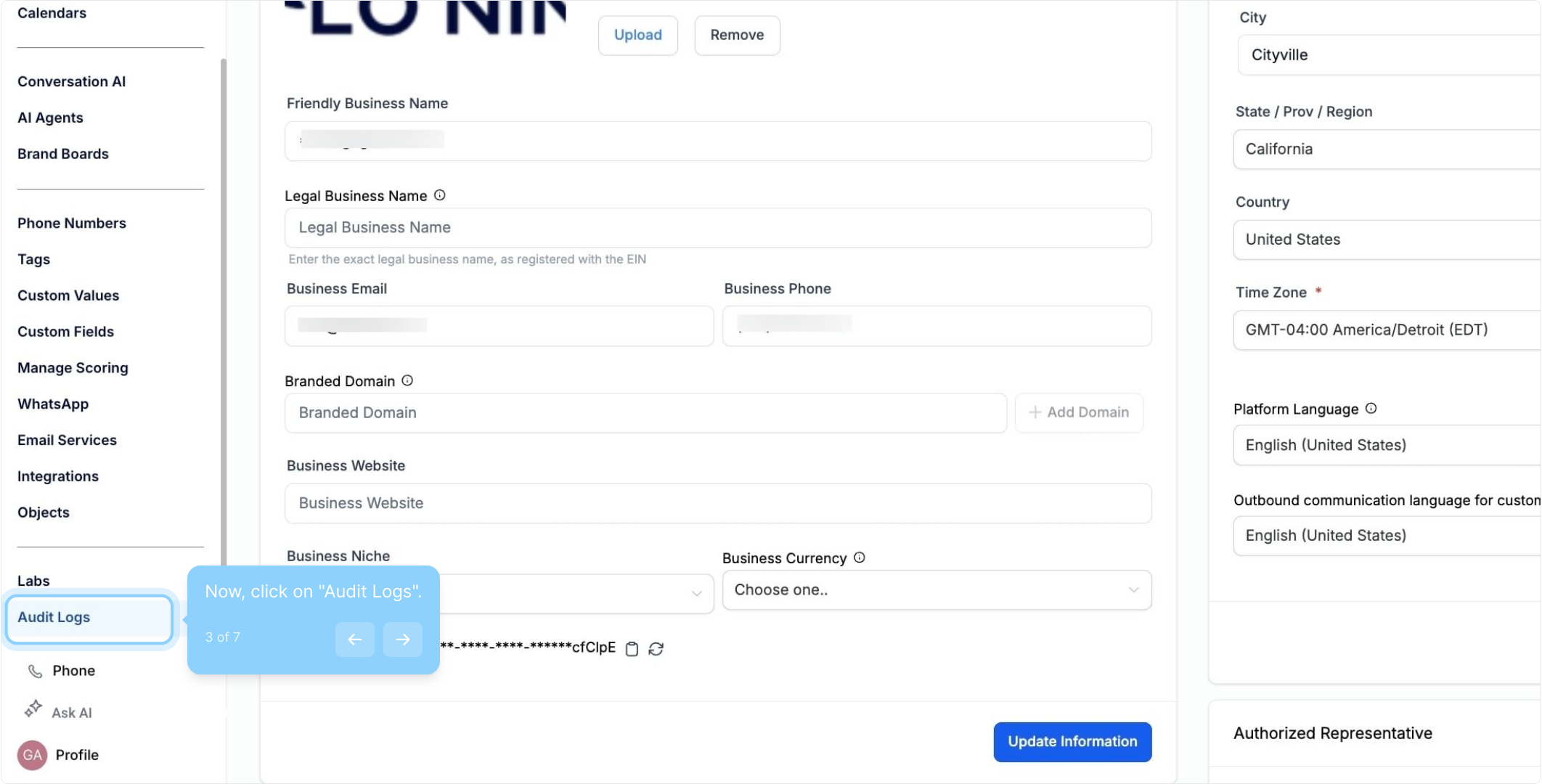
Task: Go to Custom Fields settings
Action: pos(66,332)
